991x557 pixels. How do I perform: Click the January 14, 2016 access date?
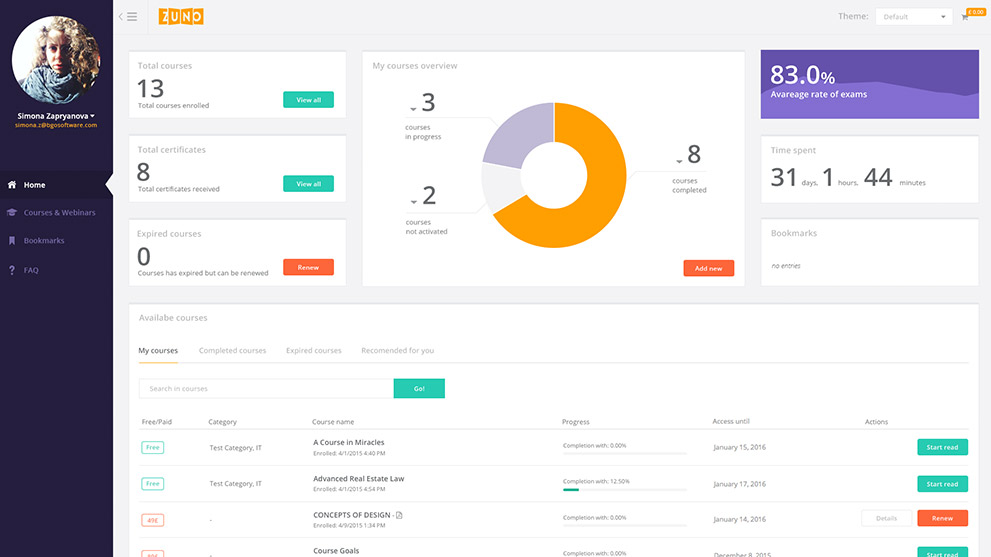(x=739, y=519)
